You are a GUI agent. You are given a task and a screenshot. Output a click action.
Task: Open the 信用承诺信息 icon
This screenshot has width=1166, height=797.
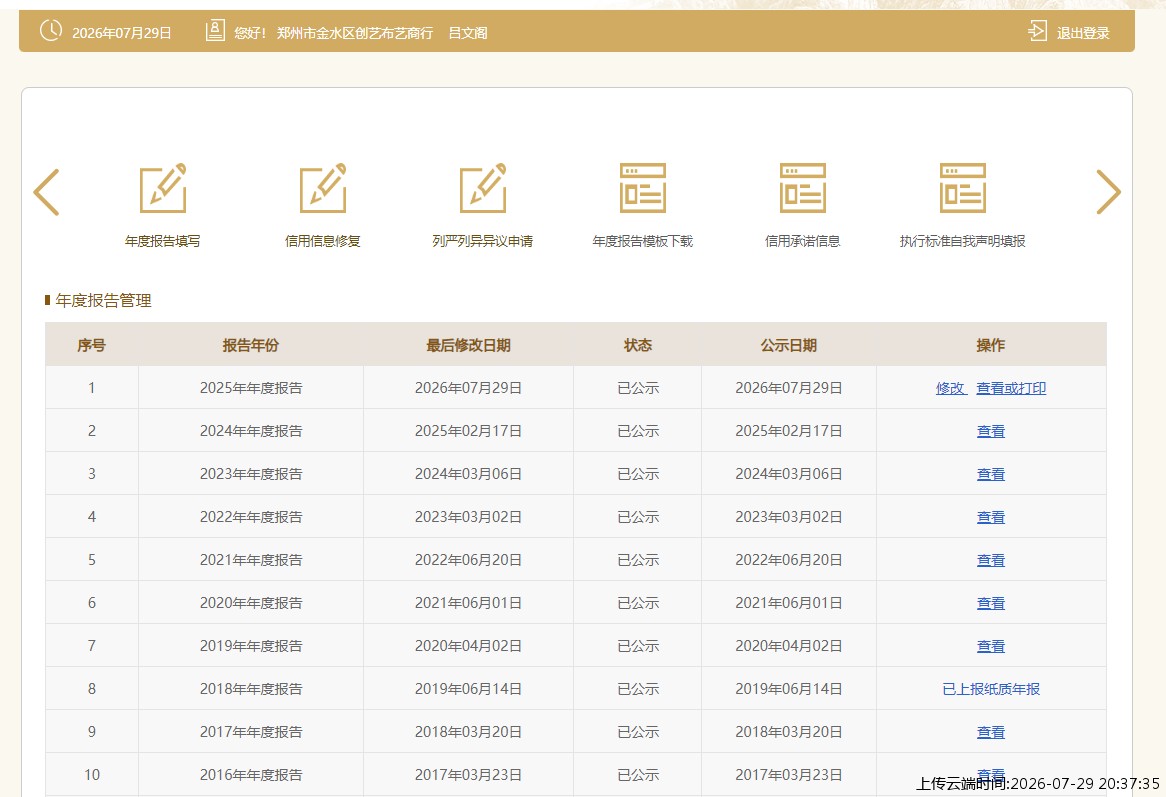click(x=802, y=188)
